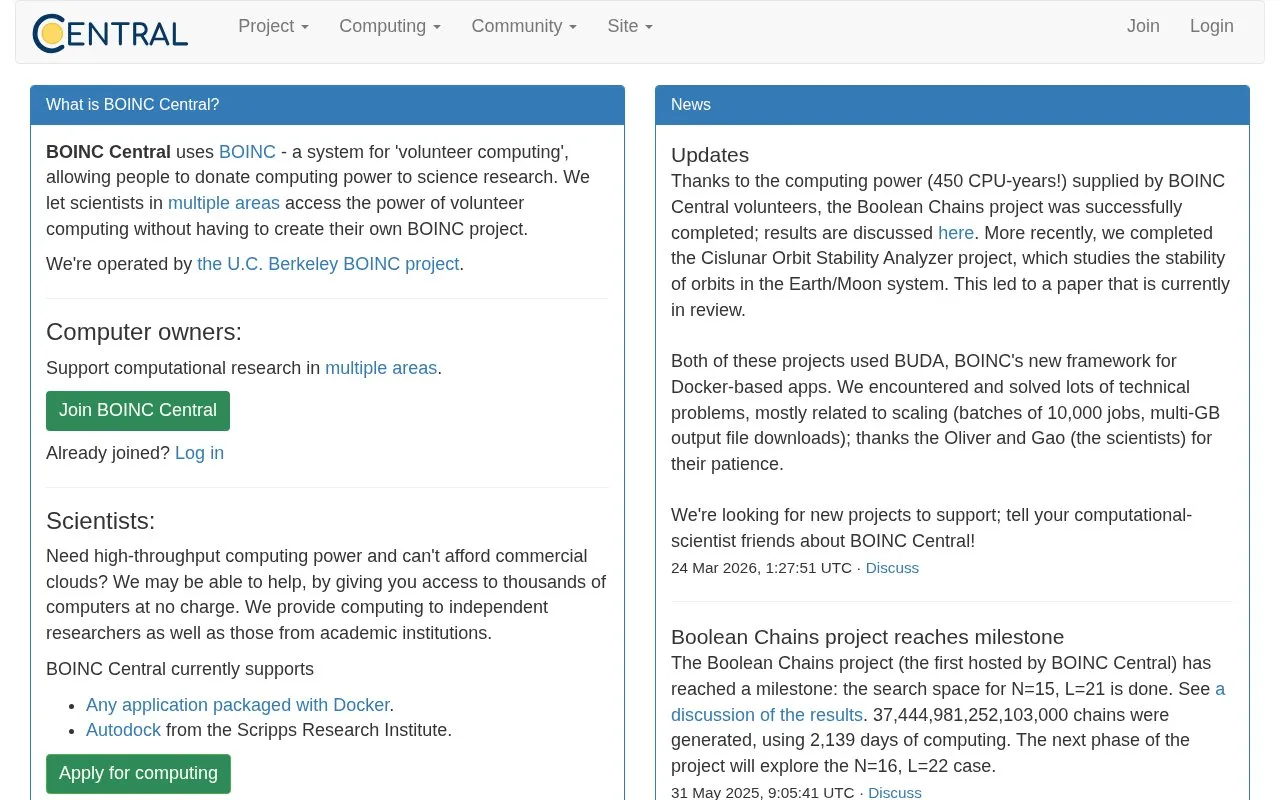Image resolution: width=1280 pixels, height=800 pixels.
Task: Click the 'What is BOINC Central?' panel header
Action: pos(328,105)
